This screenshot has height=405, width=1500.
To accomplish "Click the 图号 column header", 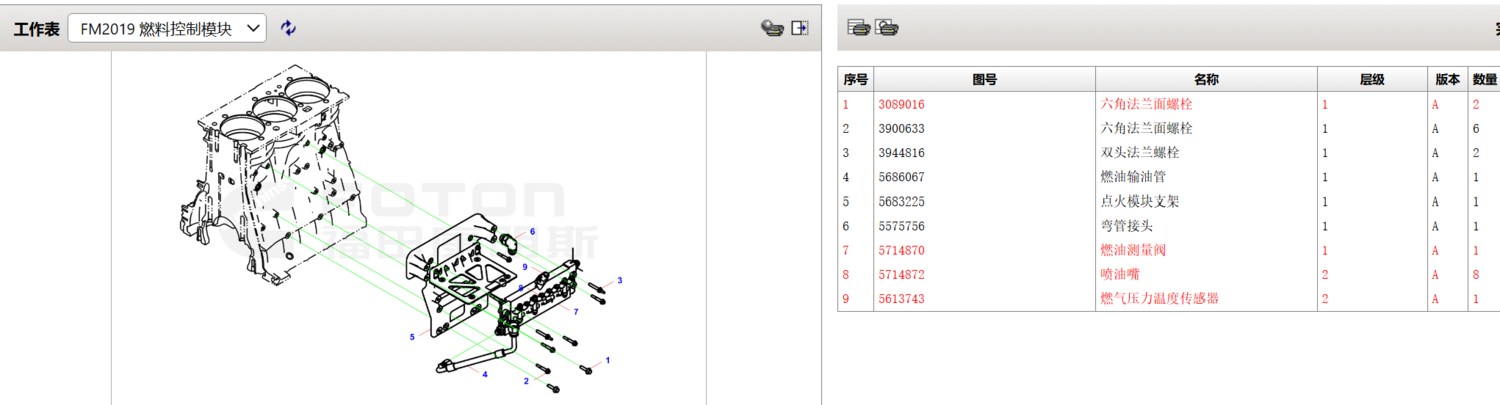I will (984, 80).
